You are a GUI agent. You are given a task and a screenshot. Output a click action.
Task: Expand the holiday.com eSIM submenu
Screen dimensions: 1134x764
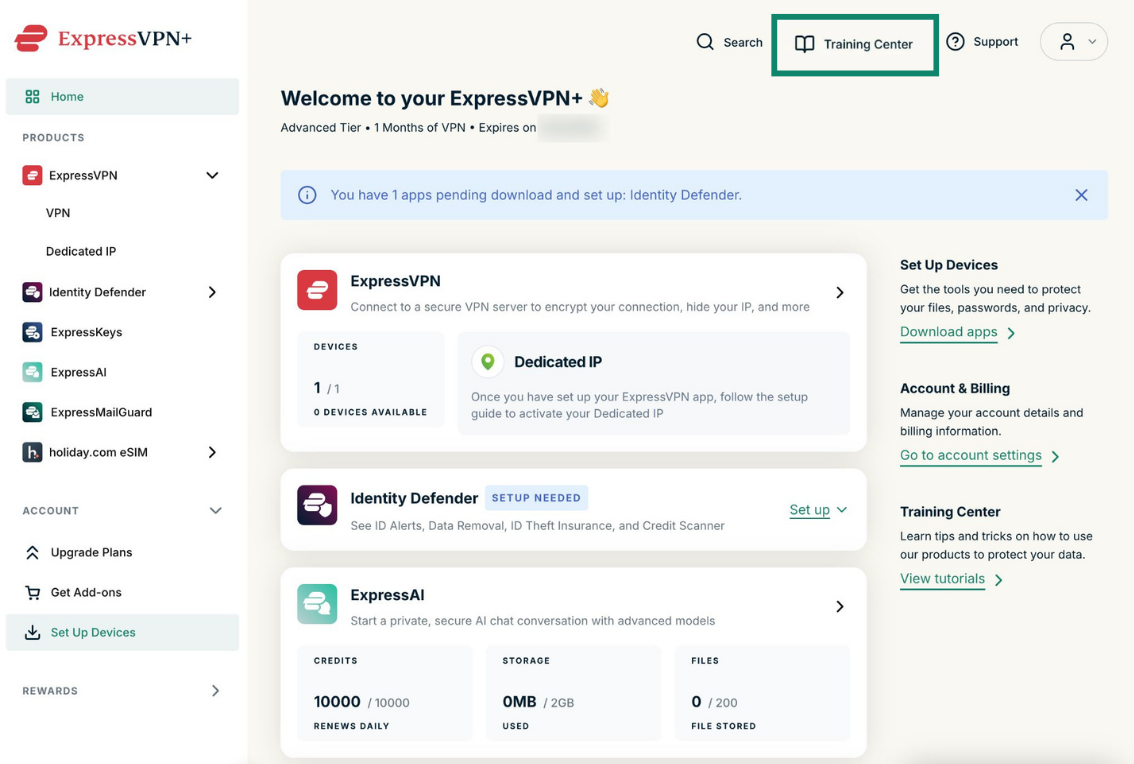212,452
